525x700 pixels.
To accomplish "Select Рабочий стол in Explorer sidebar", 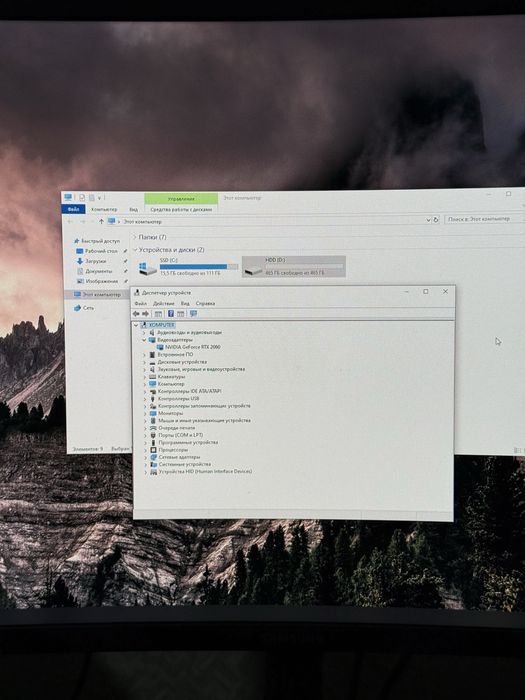I will click(x=101, y=251).
